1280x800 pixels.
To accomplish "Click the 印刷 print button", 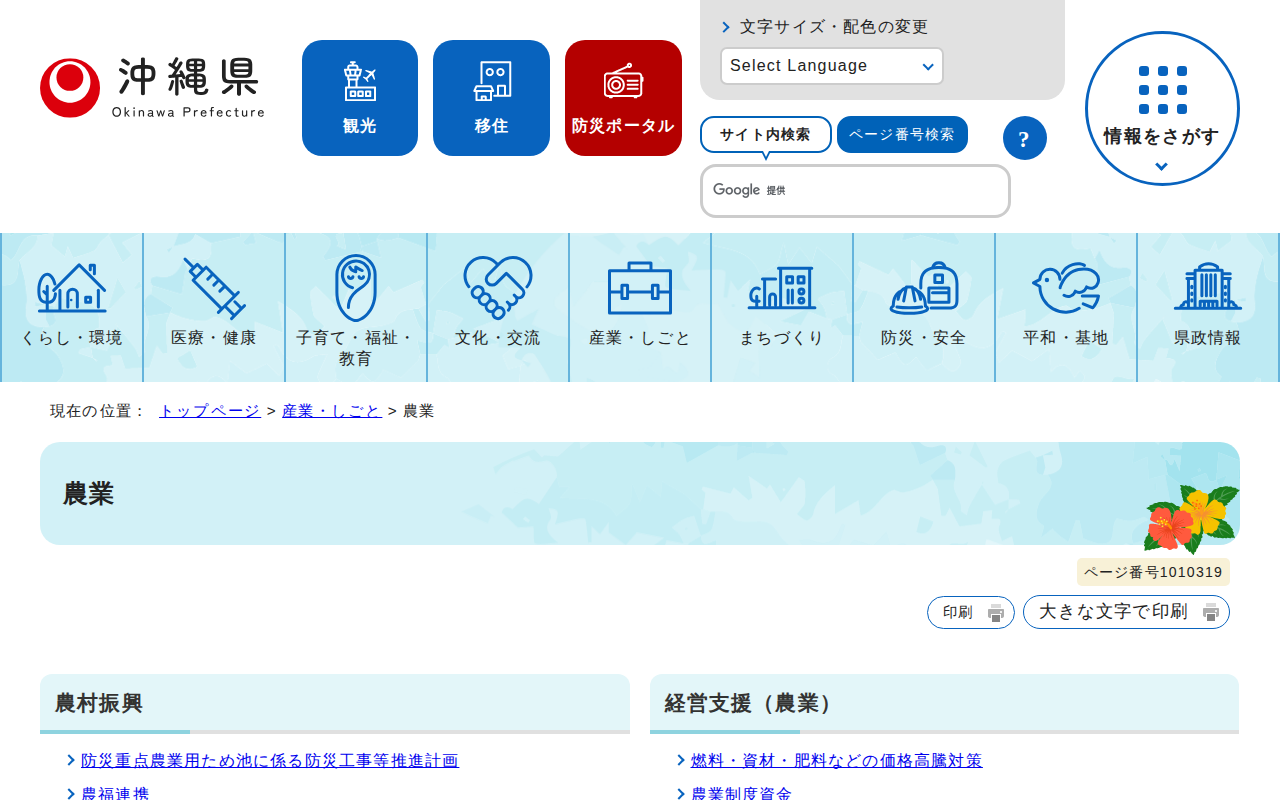I will tap(970, 612).
